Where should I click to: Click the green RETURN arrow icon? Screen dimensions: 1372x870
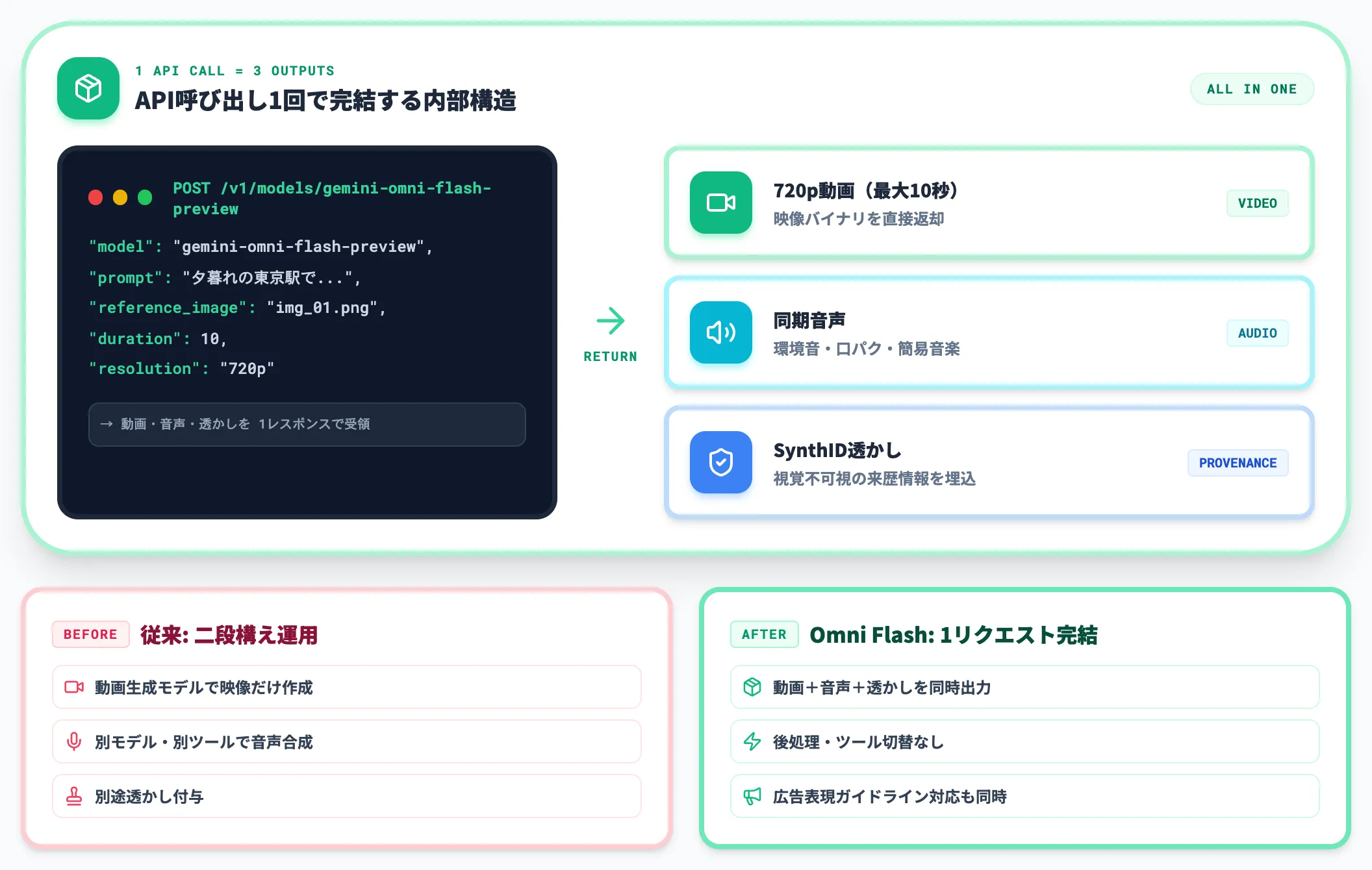611,321
